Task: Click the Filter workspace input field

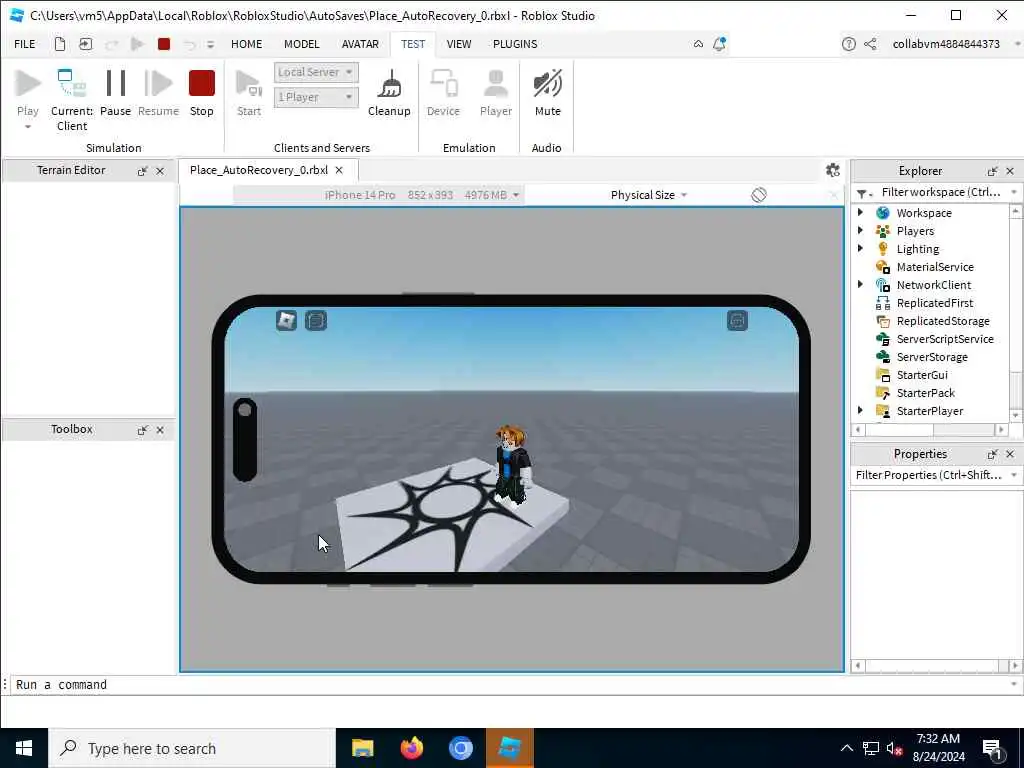Action: [940, 192]
